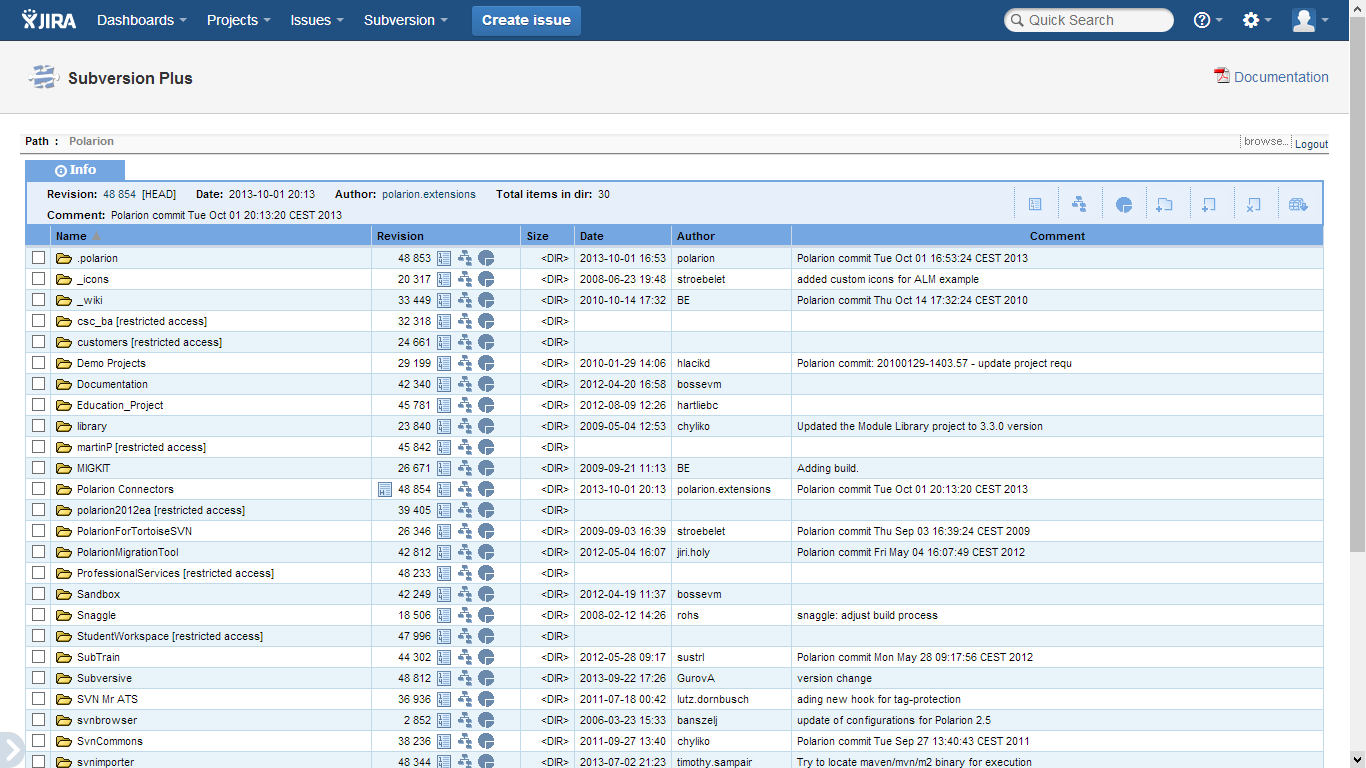
Task: Open the Snaggle folder link
Action: (96, 615)
